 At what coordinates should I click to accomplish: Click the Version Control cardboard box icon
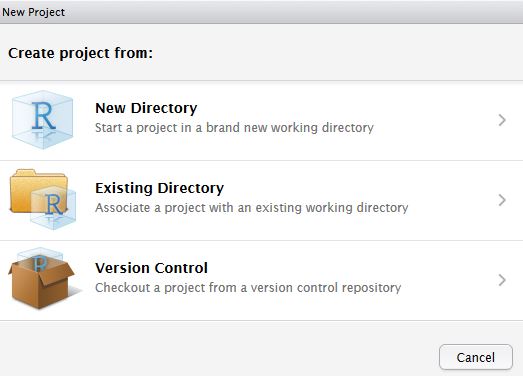[x=41, y=278]
